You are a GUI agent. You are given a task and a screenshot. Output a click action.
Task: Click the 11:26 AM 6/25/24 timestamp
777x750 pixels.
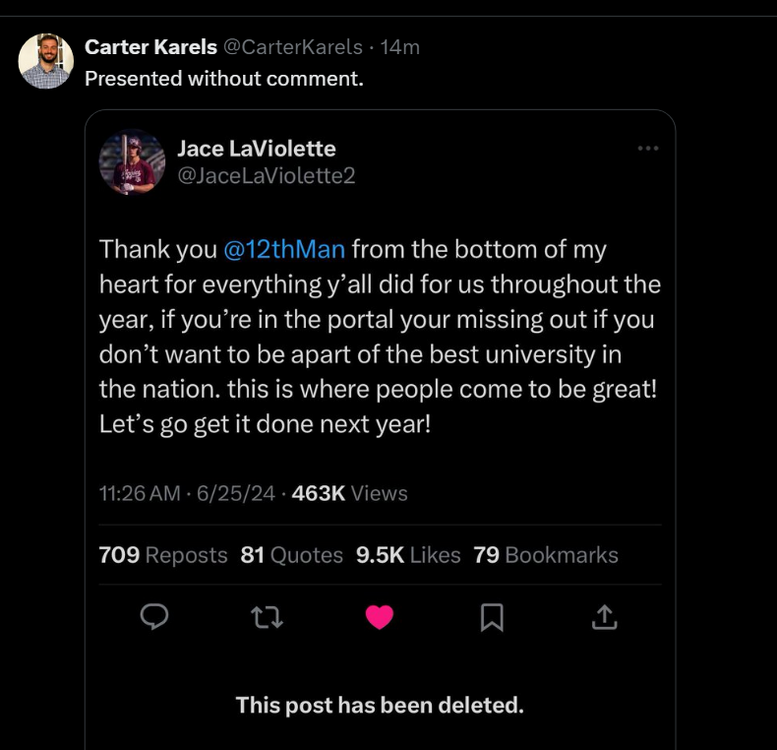(x=187, y=493)
